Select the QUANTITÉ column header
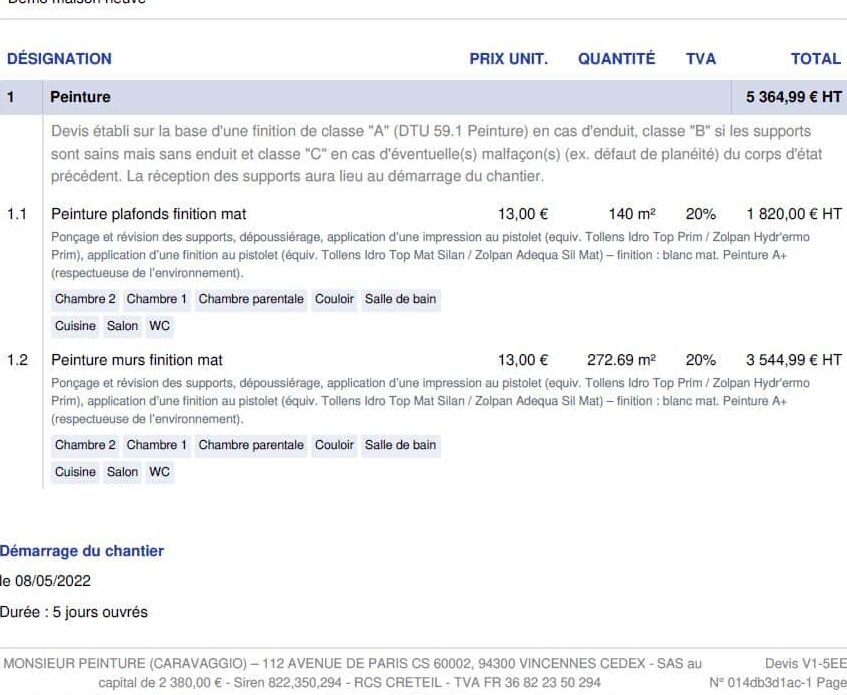The width and height of the screenshot is (847, 695). 616,59
